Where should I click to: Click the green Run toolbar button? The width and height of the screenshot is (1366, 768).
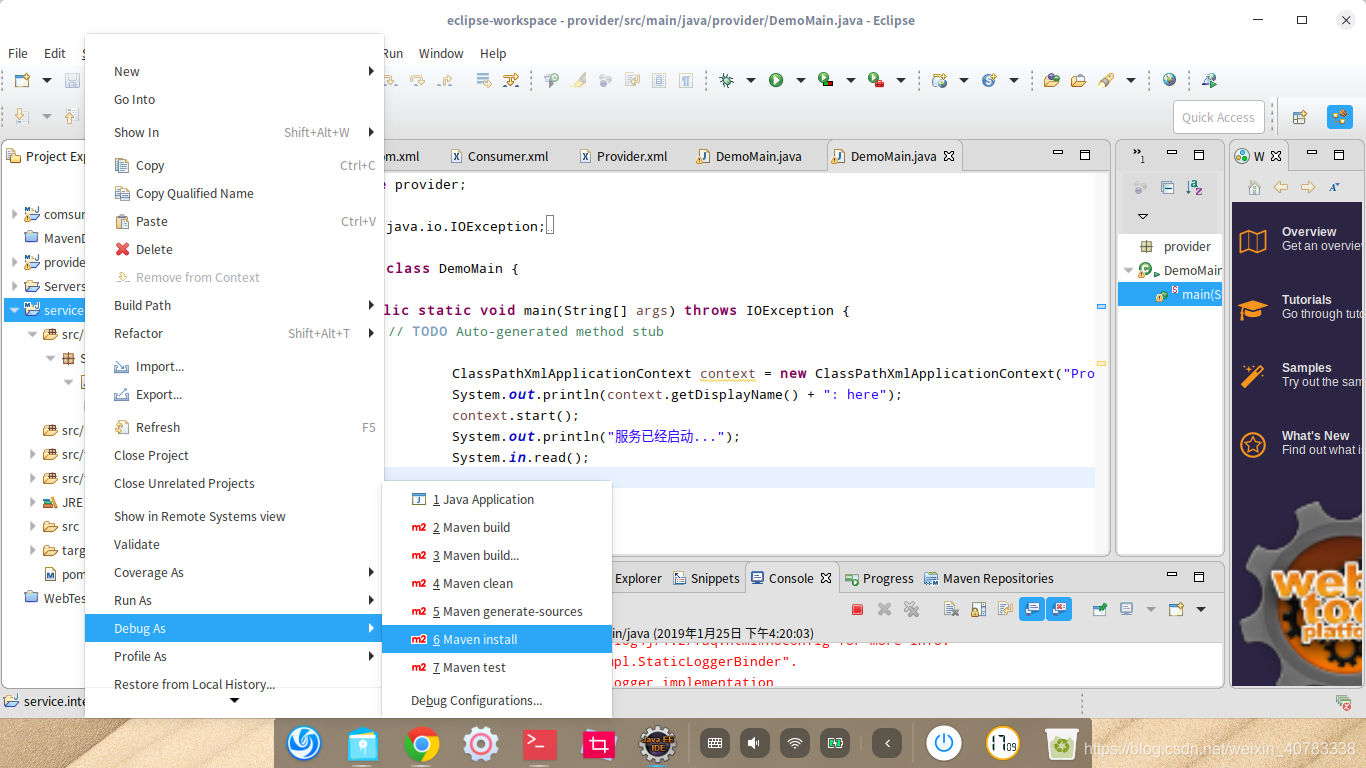pos(776,80)
